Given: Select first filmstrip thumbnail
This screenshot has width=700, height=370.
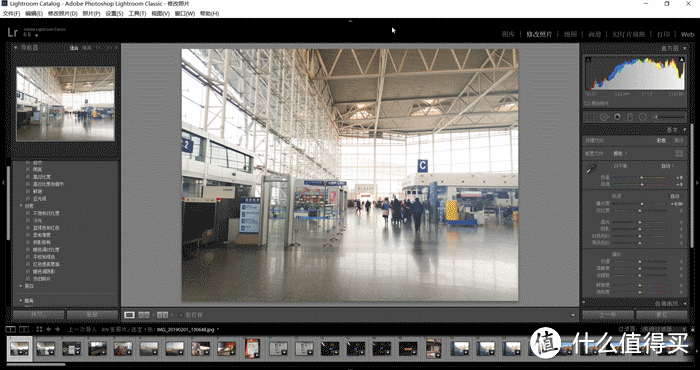Looking at the screenshot, I should click(x=20, y=349).
